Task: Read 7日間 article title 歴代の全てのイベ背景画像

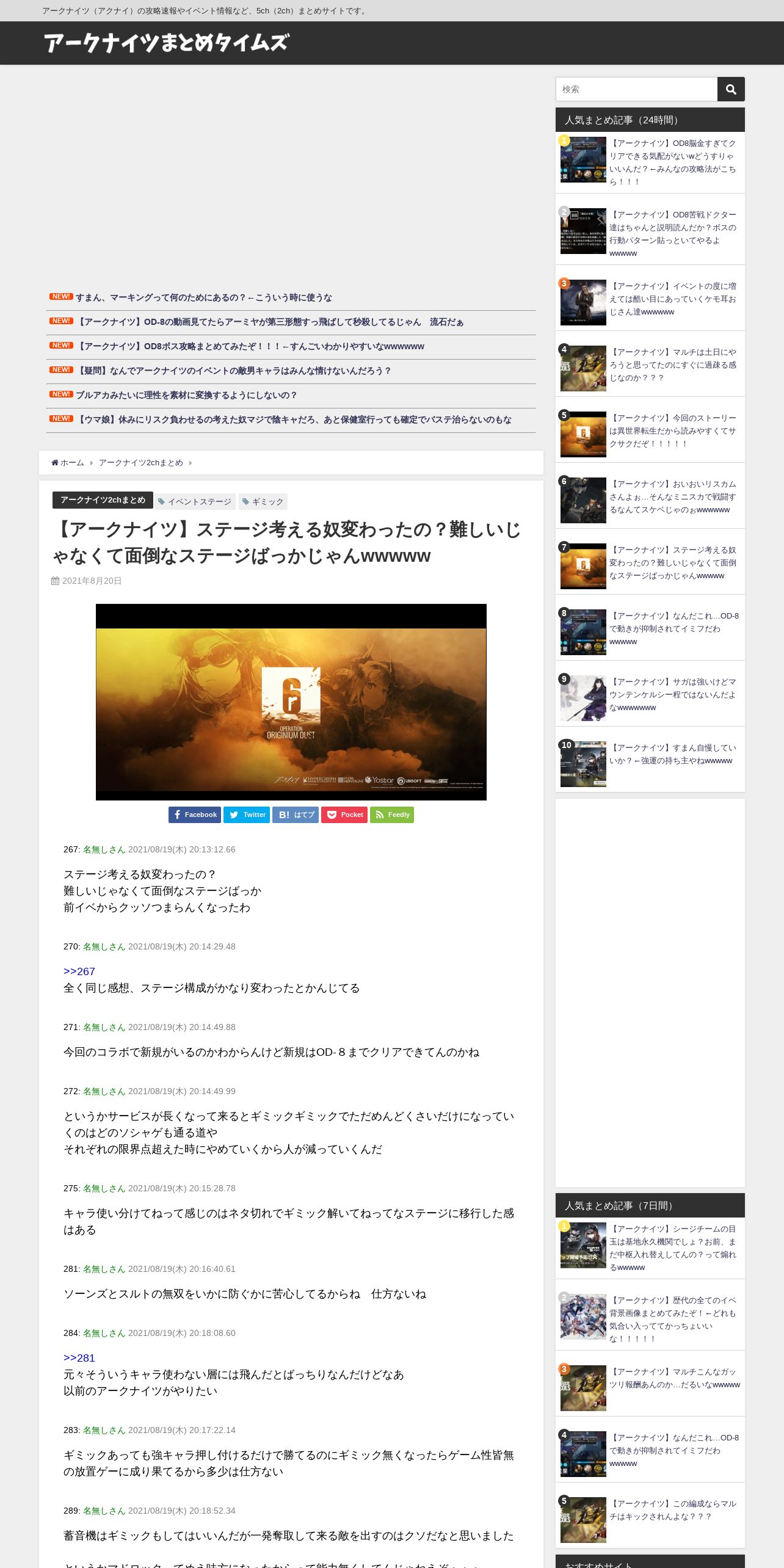Action: 673,1319
